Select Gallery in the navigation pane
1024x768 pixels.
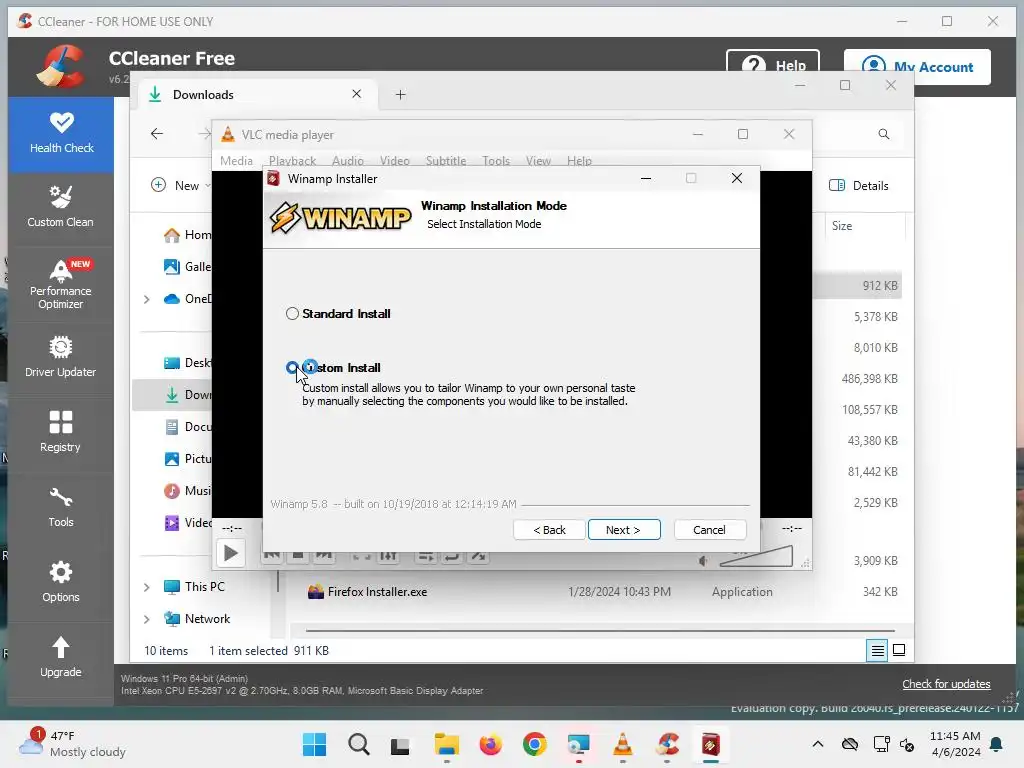(187, 266)
